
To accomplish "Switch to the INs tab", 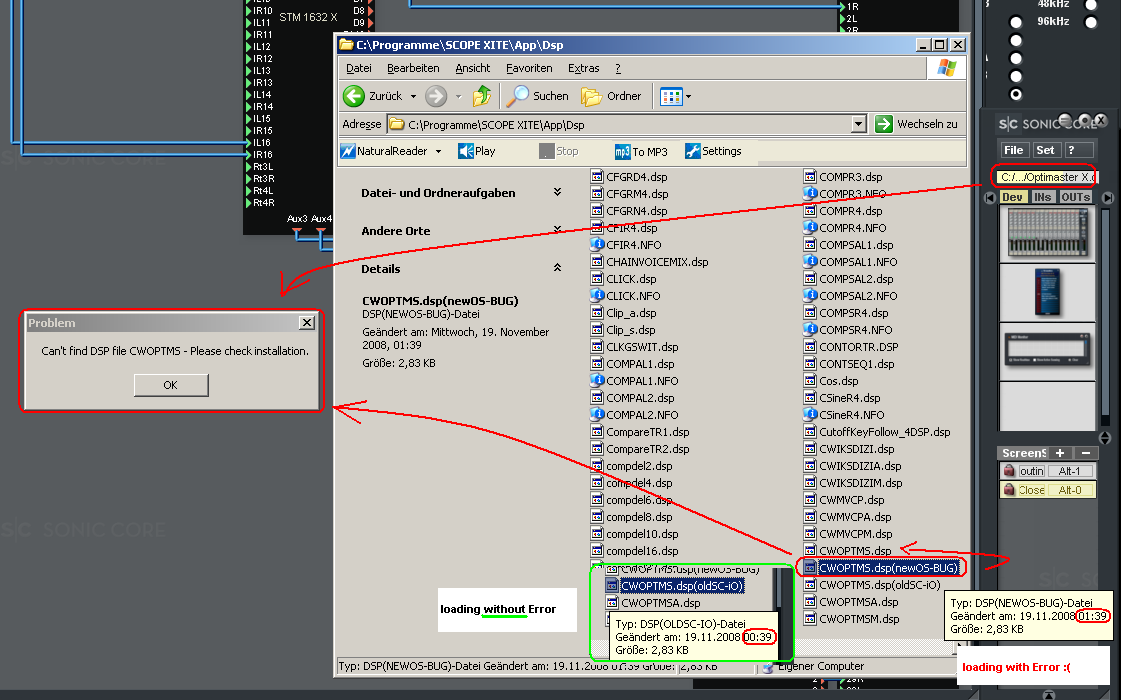I will point(1042,197).
